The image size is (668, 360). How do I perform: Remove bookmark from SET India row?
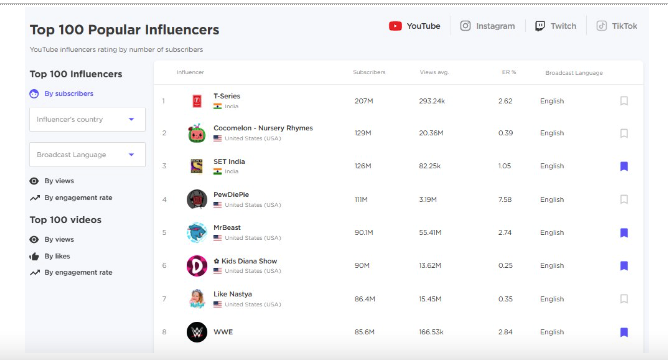pos(624,166)
